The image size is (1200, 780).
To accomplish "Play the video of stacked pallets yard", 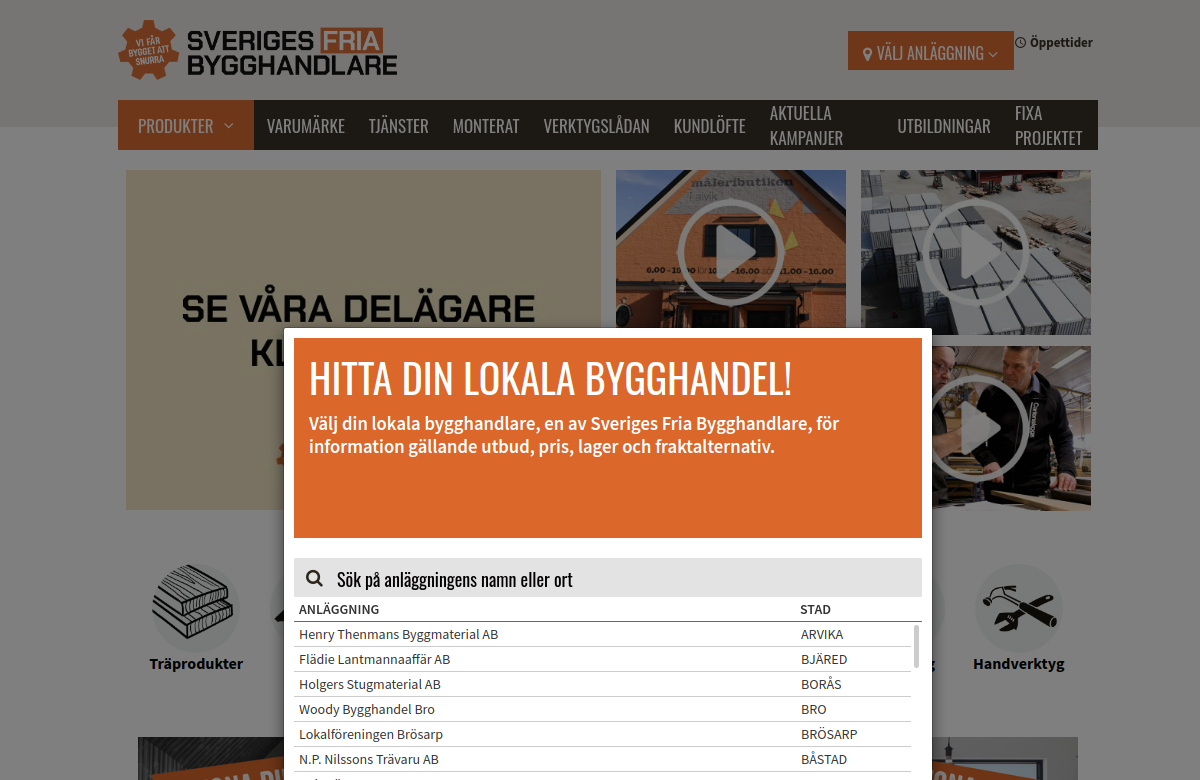I will pos(976,251).
